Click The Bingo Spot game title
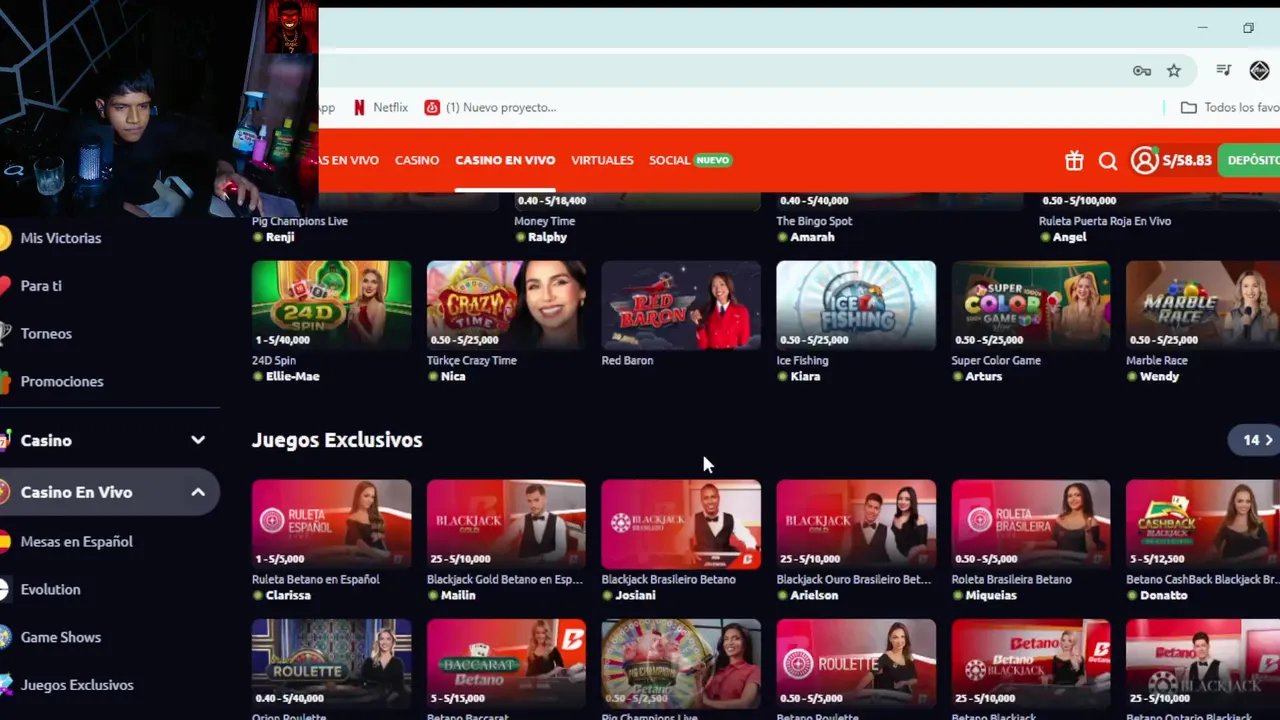Image resolution: width=1280 pixels, height=720 pixels. tap(814, 221)
